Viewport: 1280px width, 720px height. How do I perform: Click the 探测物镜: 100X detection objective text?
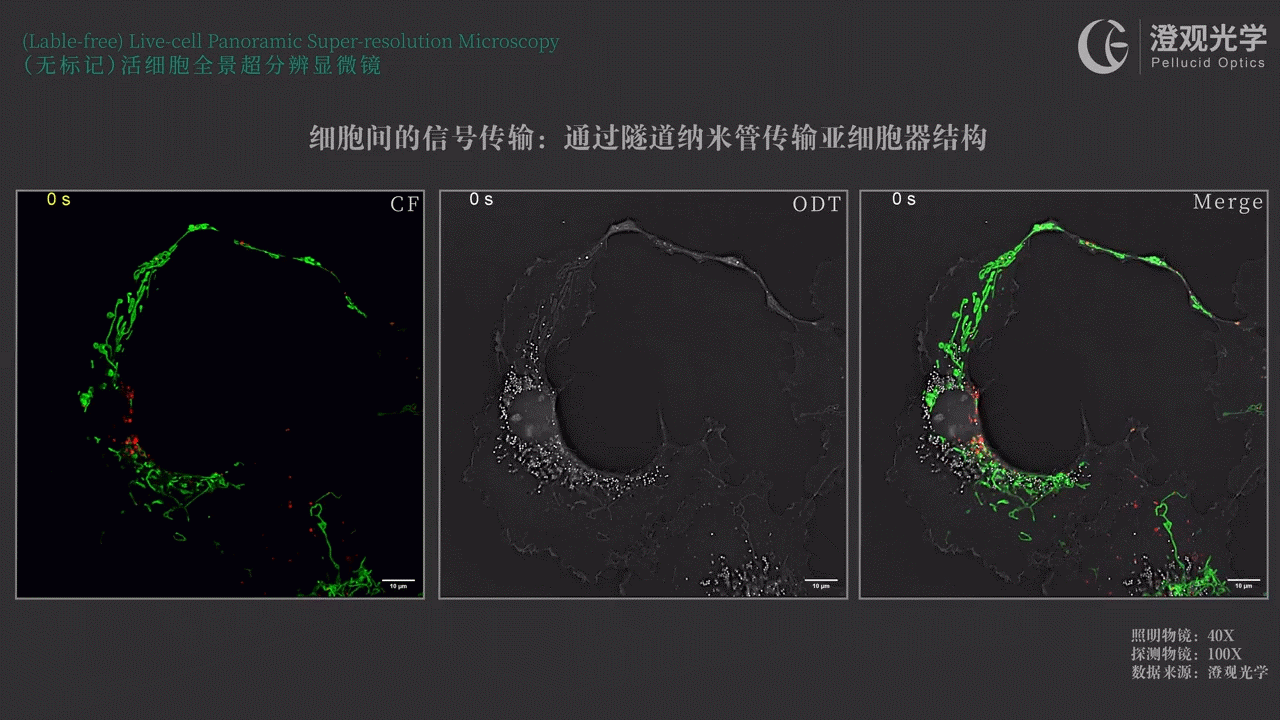click(x=1186, y=654)
